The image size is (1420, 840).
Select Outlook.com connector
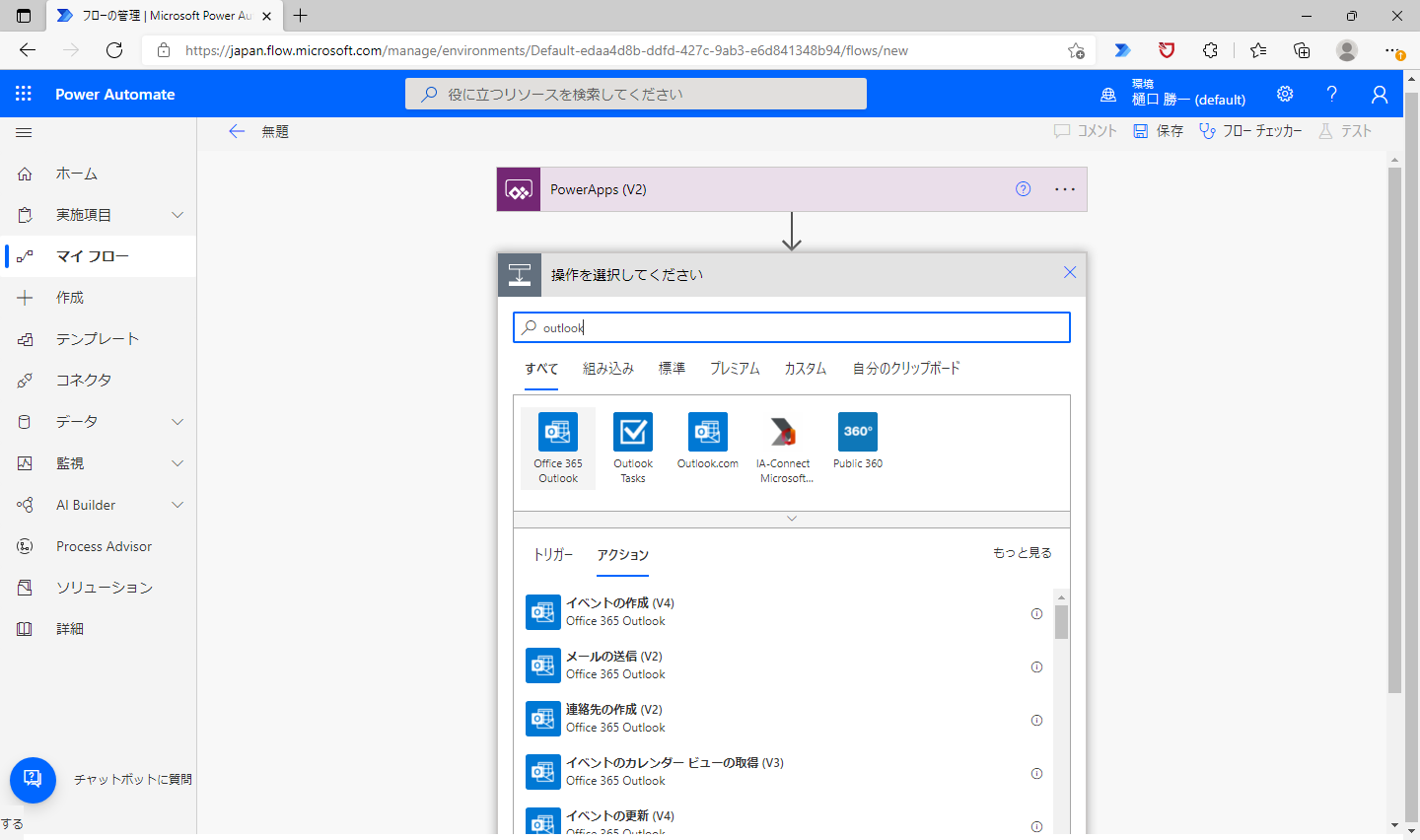click(708, 442)
